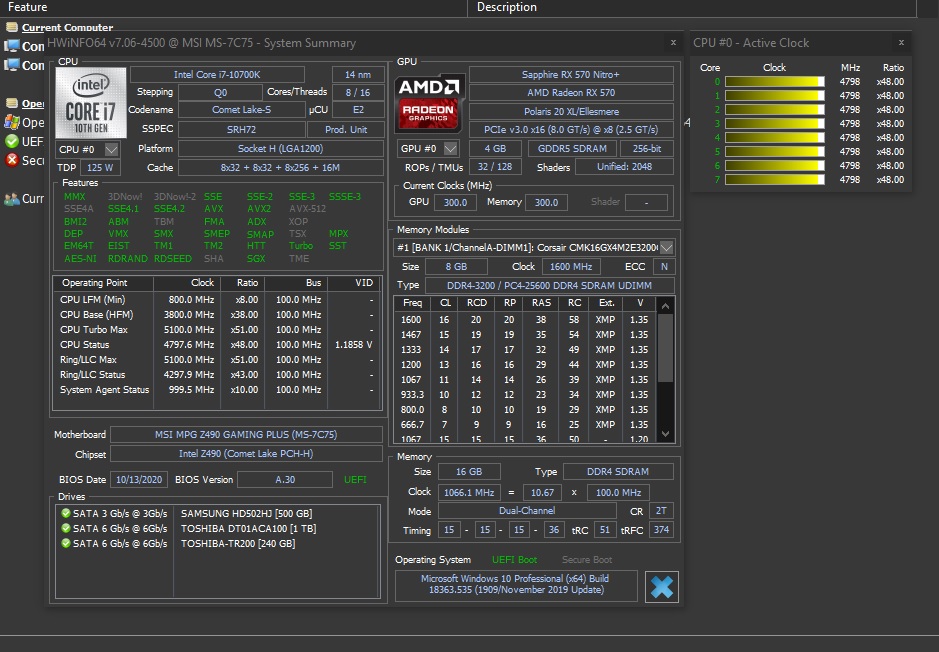This screenshot has height=652, width=939.
Task: Click the Intel Z490 chipset field
Action: coord(246,454)
